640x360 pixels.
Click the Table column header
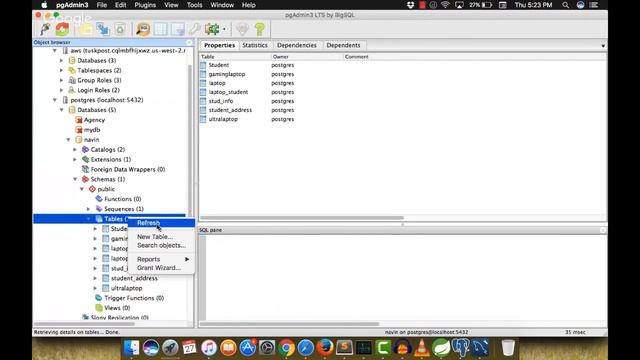pyautogui.click(x=235, y=57)
